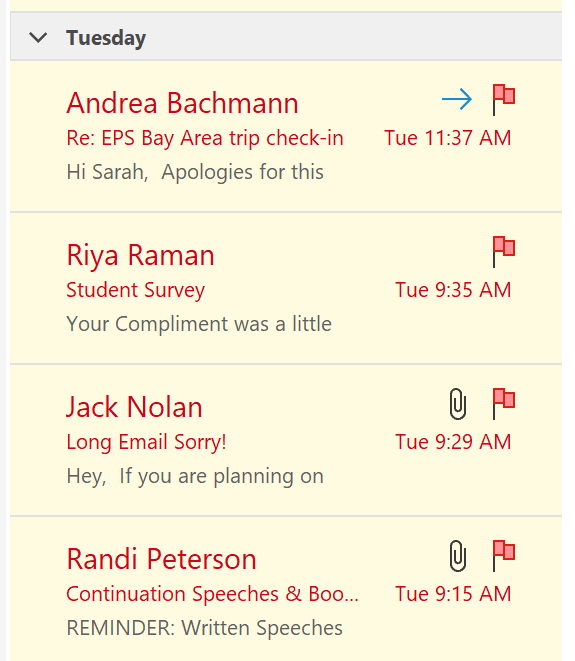This screenshot has height=661, width=575.
Task: Click the preview text "REMINDER: Written Speeches"
Action: point(204,628)
